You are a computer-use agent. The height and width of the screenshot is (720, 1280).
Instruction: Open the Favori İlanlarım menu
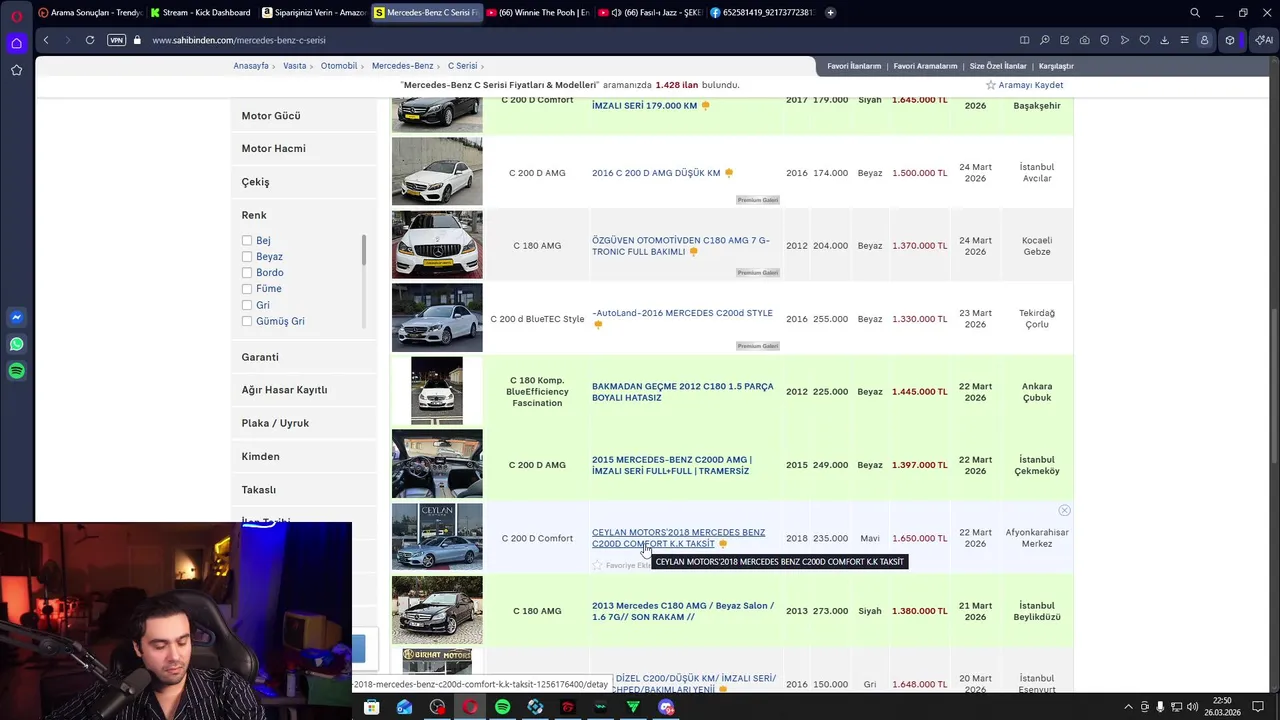pyautogui.click(x=854, y=66)
